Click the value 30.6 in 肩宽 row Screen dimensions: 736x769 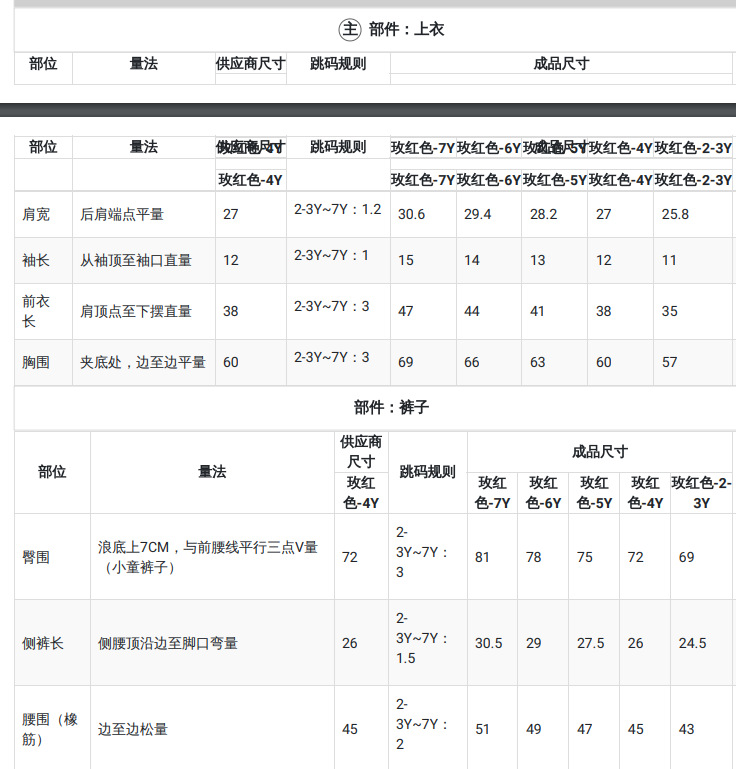[411, 214]
